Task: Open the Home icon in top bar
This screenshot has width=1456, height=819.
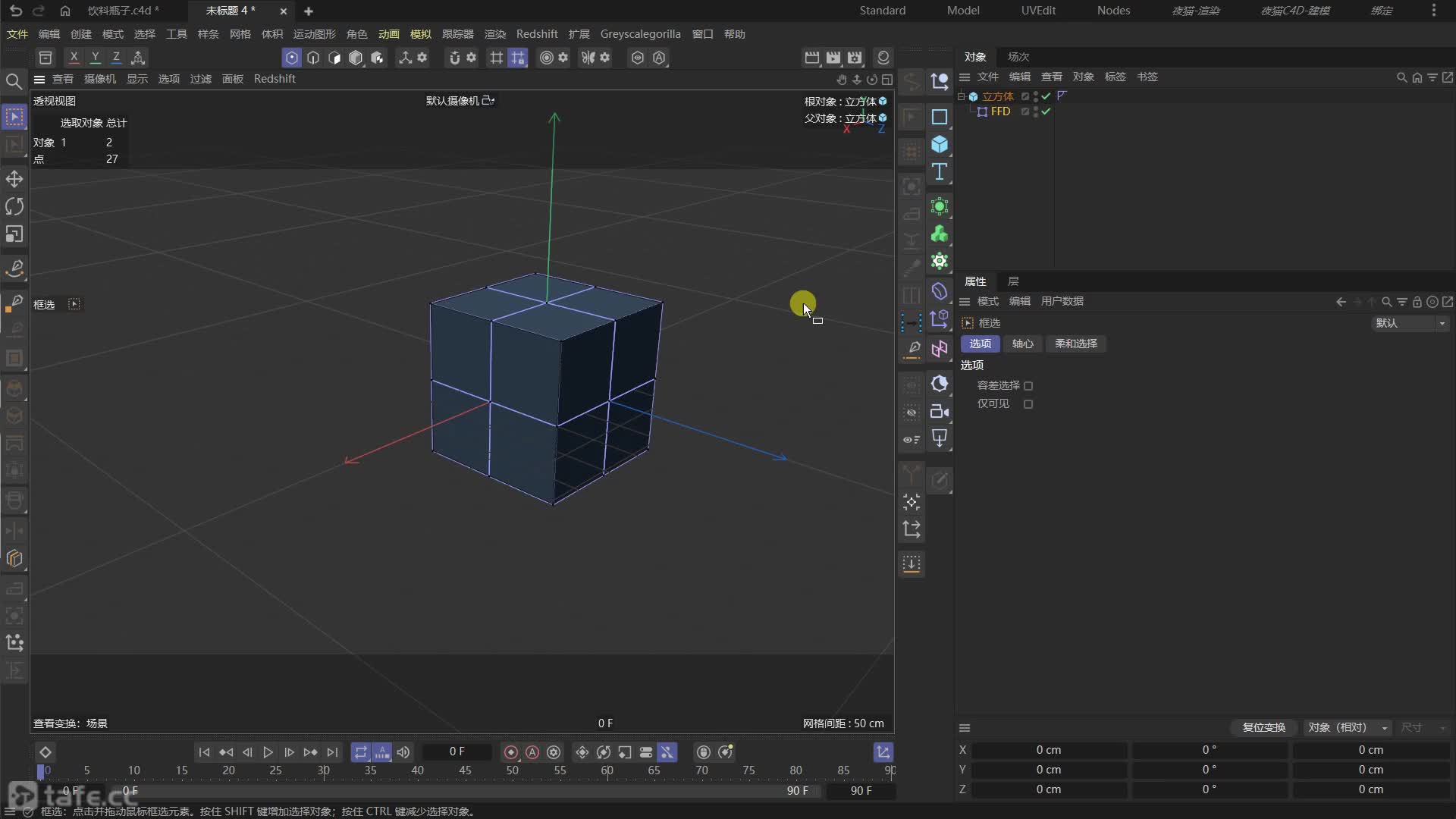Action: [x=65, y=11]
